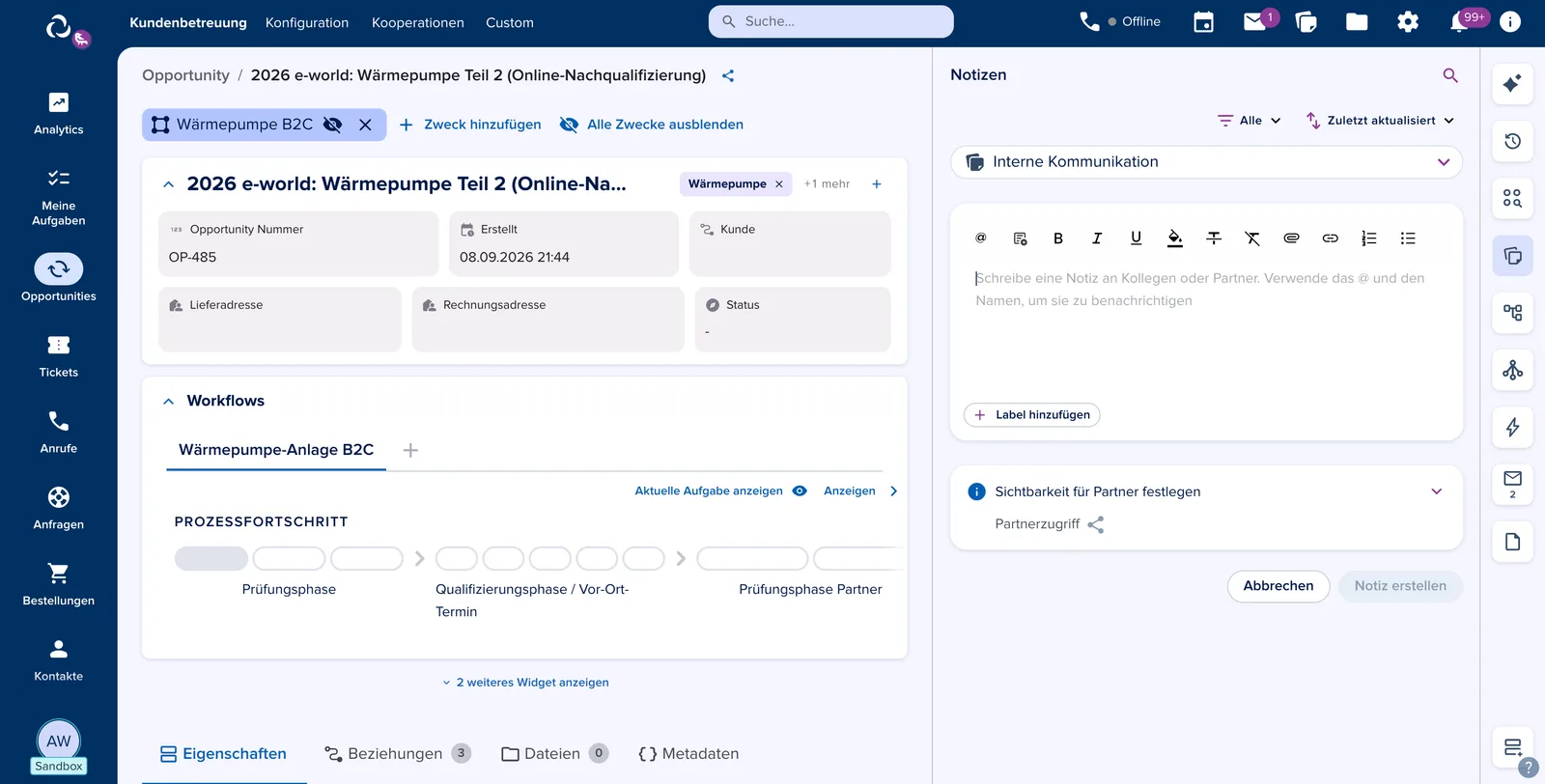
Task: Open the Zuletzt aktualisiert sort dropdown
Action: [x=1380, y=121]
